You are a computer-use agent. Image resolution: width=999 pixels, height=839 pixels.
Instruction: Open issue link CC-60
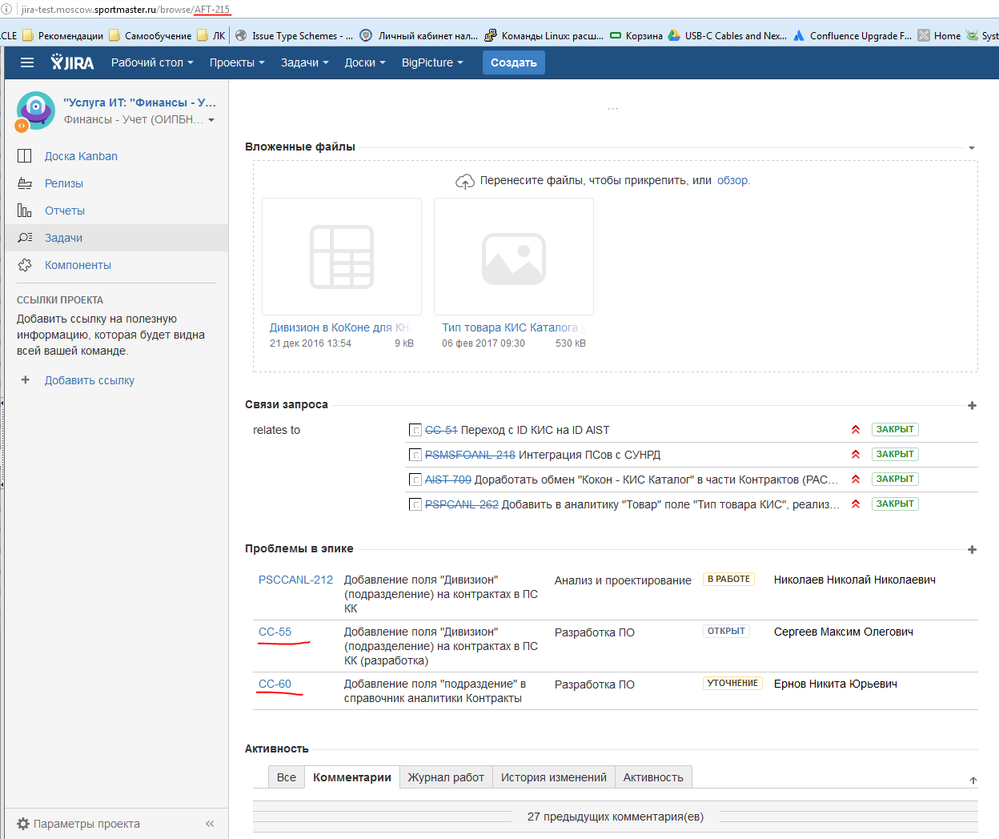pyautogui.click(x=275, y=684)
